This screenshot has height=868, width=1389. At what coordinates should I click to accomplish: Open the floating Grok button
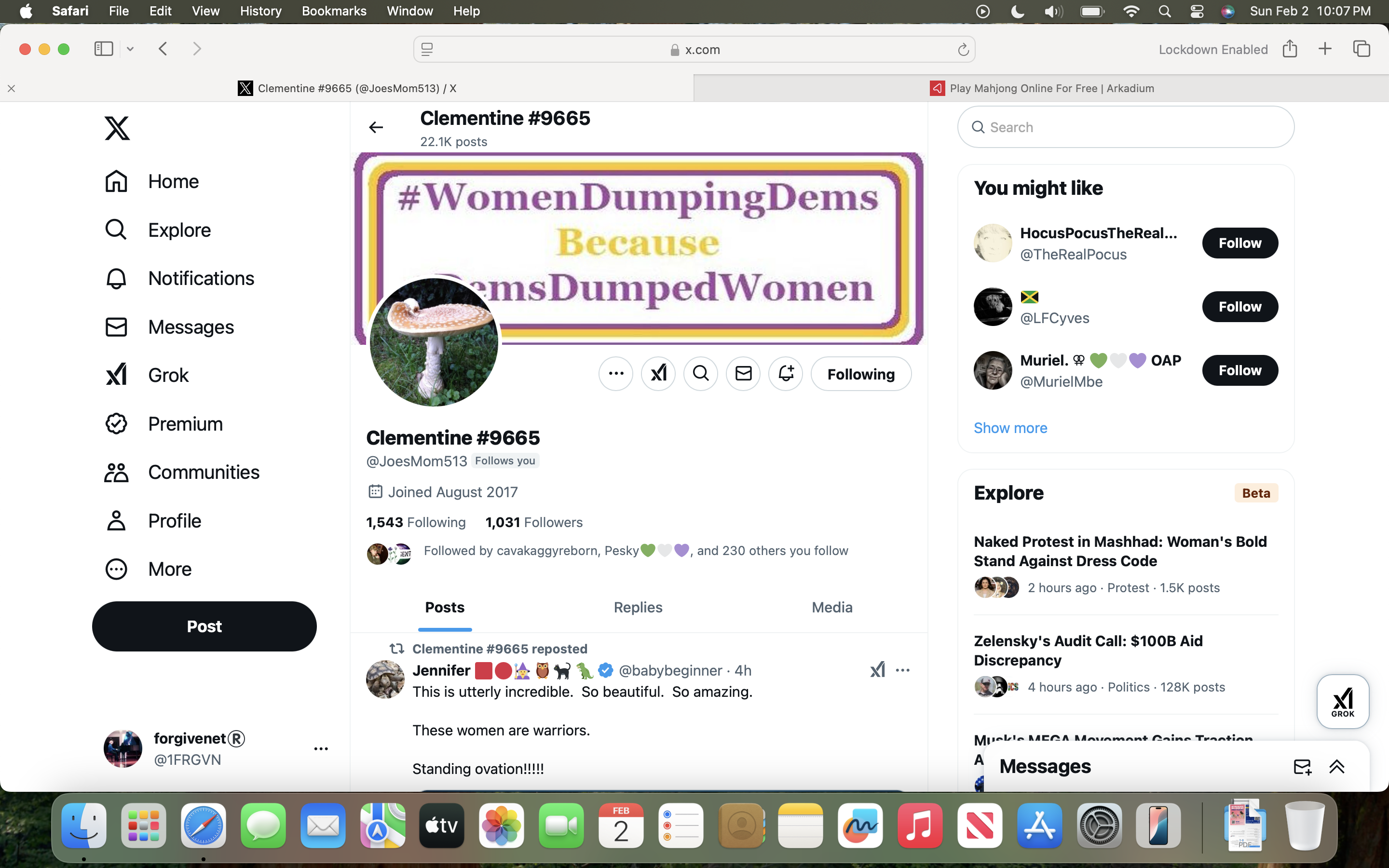click(x=1343, y=702)
